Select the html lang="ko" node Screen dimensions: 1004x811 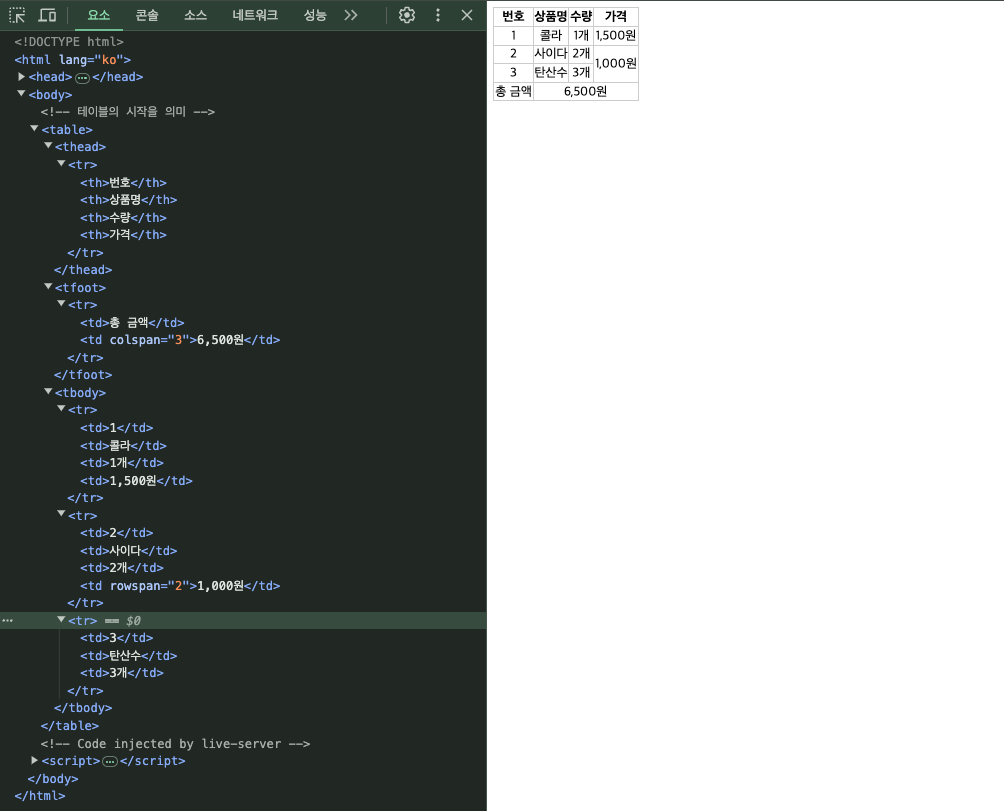pyautogui.click(x=72, y=60)
